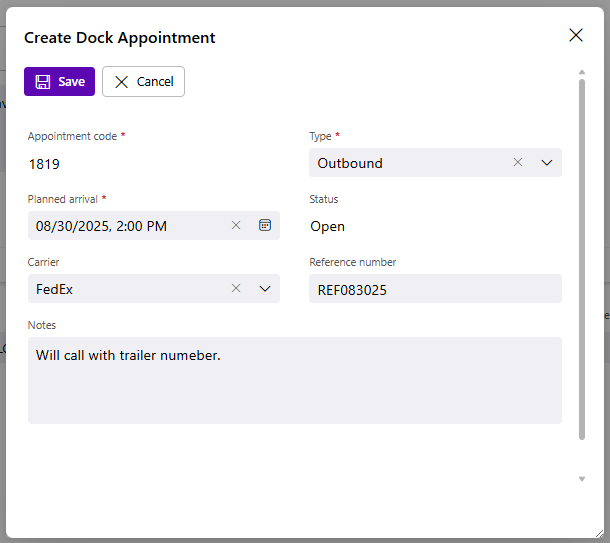Screen dimensions: 610x543
Task: Remove the FedEx carrier selection
Action: (236, 289)
